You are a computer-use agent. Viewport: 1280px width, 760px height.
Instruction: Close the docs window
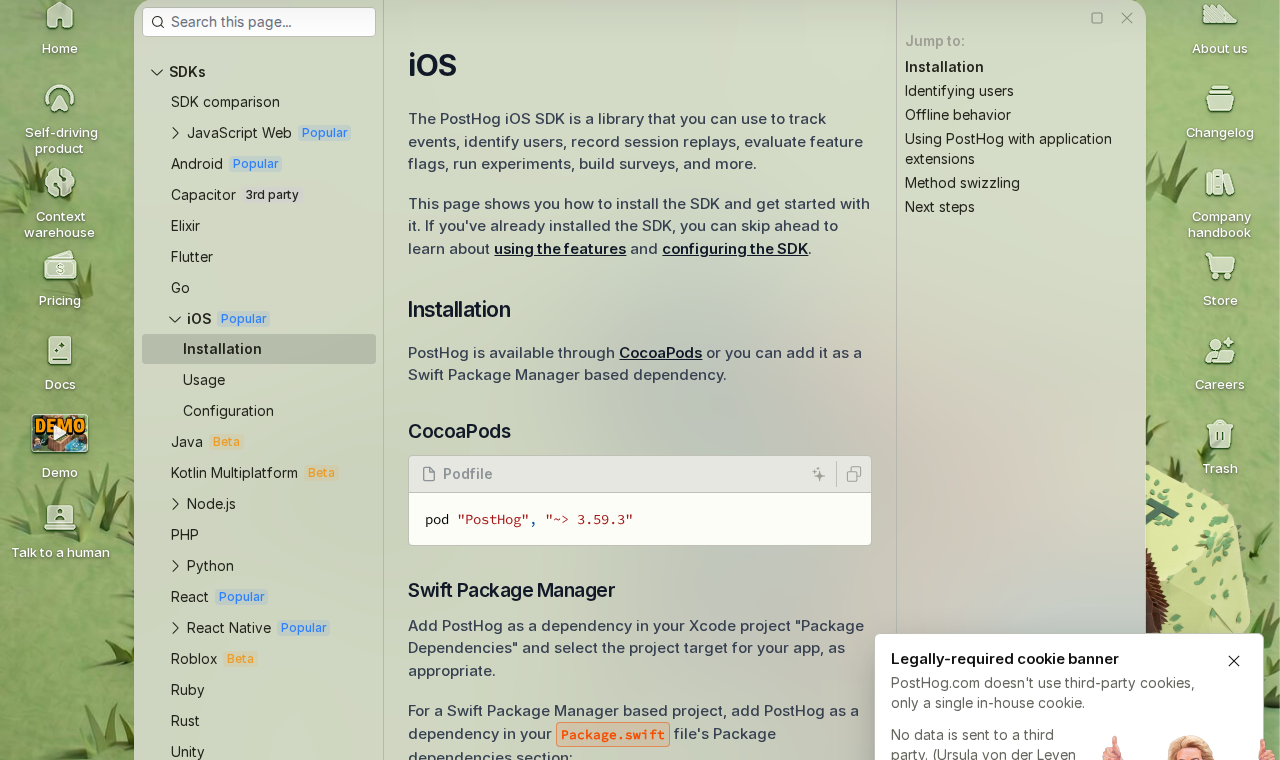pyautogui.click(x=1127, y=18)
